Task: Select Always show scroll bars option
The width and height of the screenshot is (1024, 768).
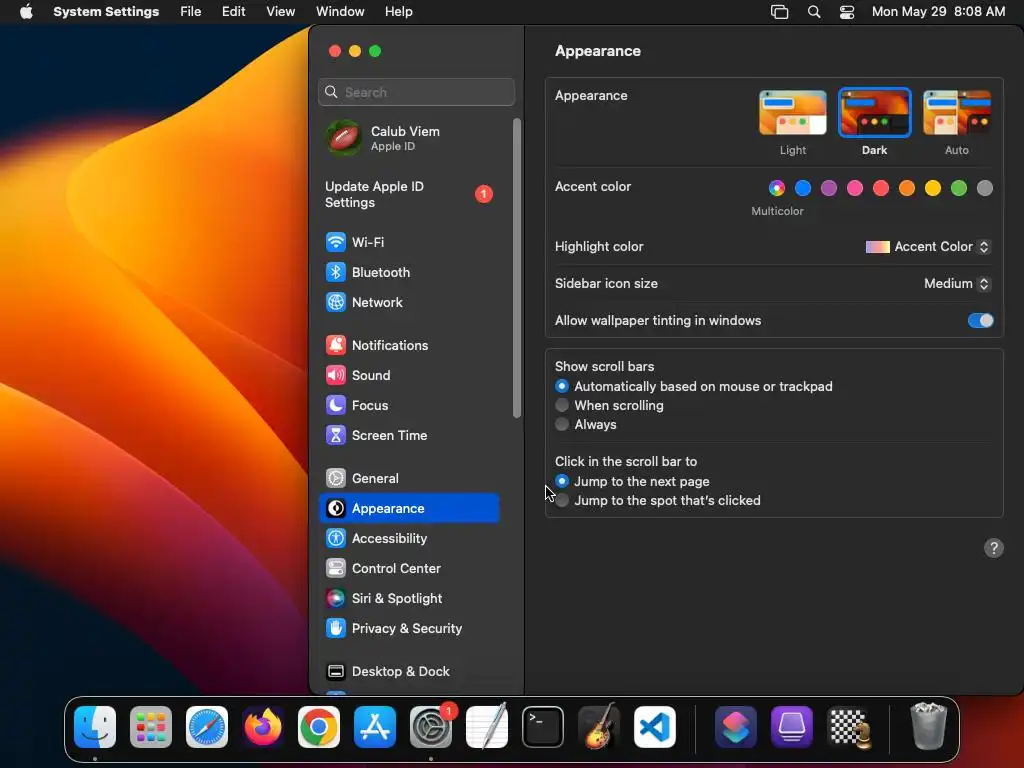Action: [562, 424]
